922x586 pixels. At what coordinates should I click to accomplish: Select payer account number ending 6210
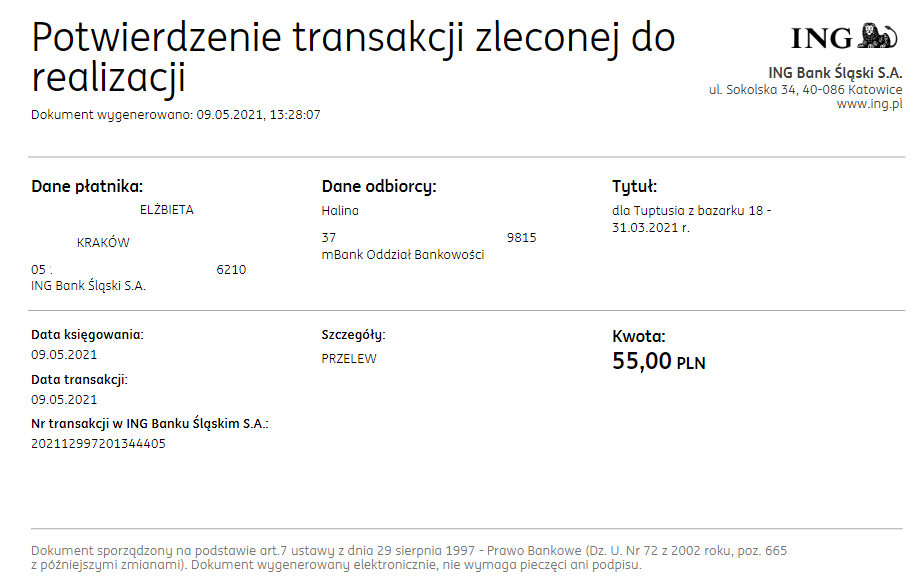click(139, 270)
